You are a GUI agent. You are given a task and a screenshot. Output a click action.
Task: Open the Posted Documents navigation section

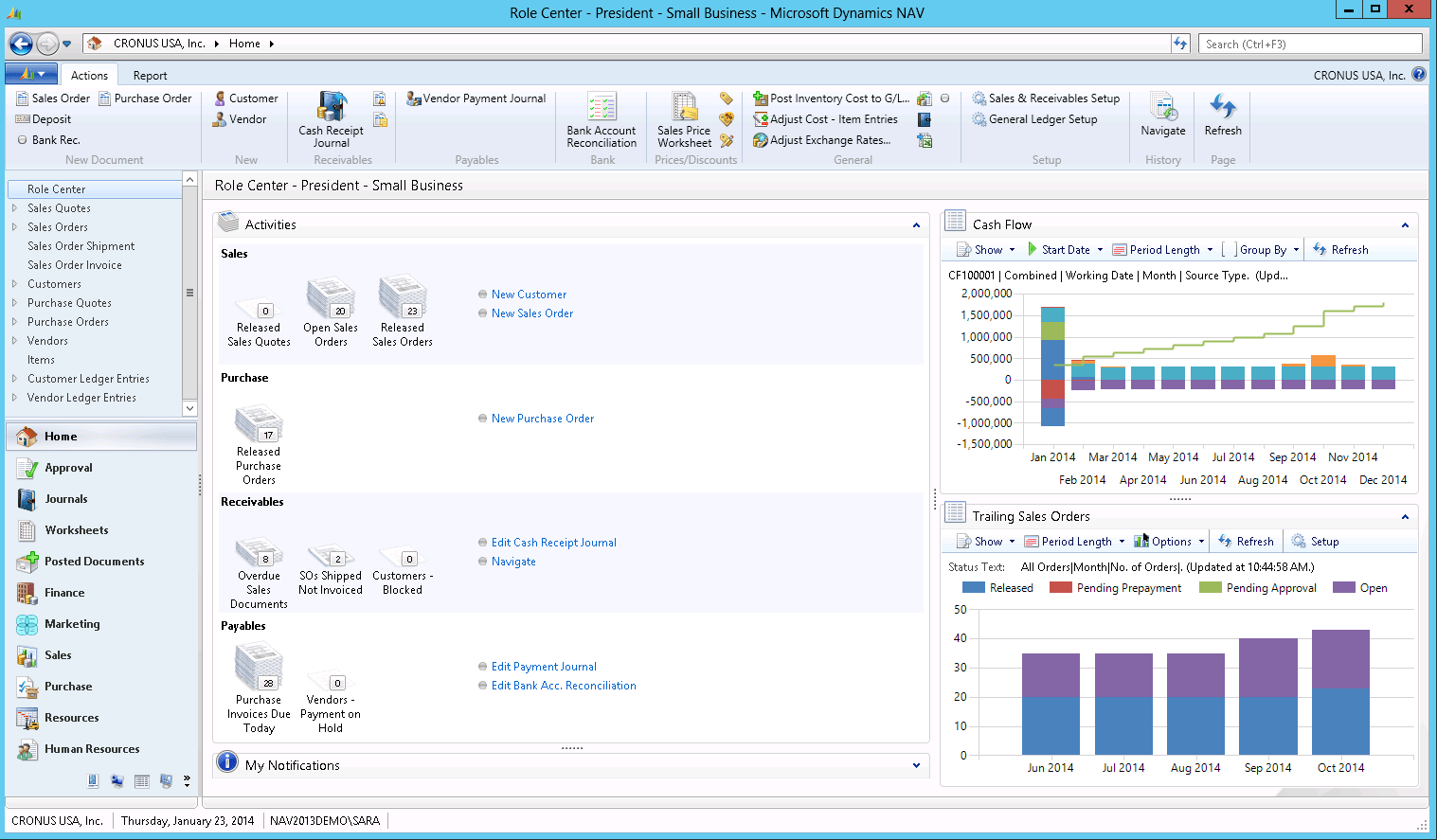pyautogui.click(x=102, y=562)
